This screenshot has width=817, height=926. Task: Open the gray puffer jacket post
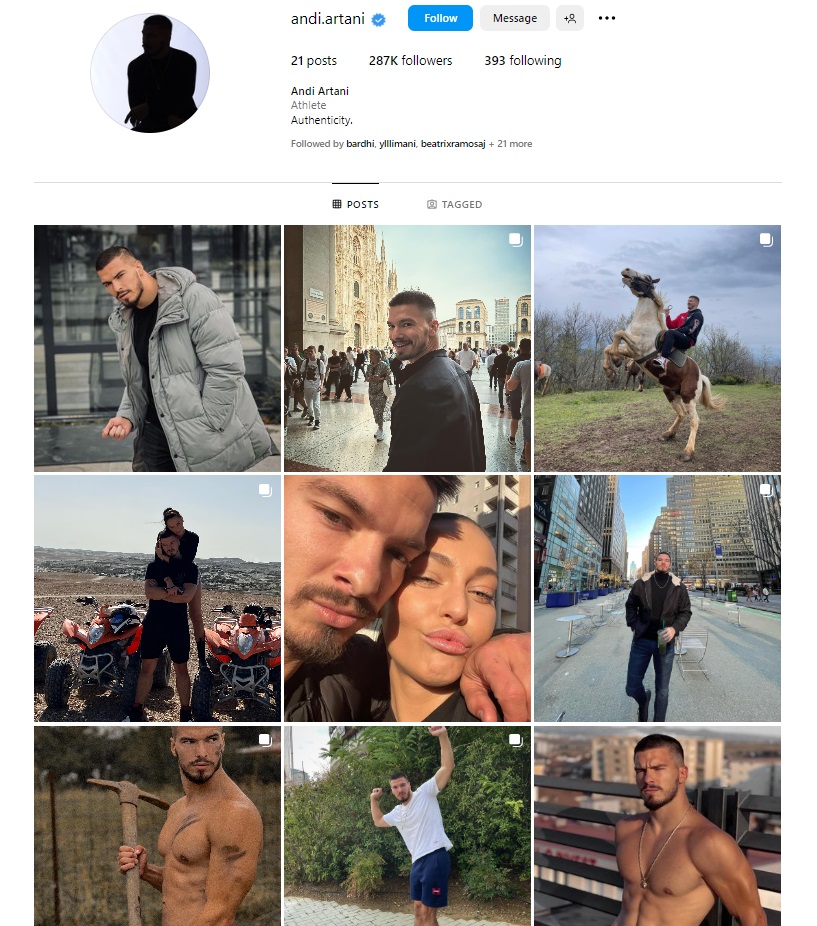coord(157,348)
